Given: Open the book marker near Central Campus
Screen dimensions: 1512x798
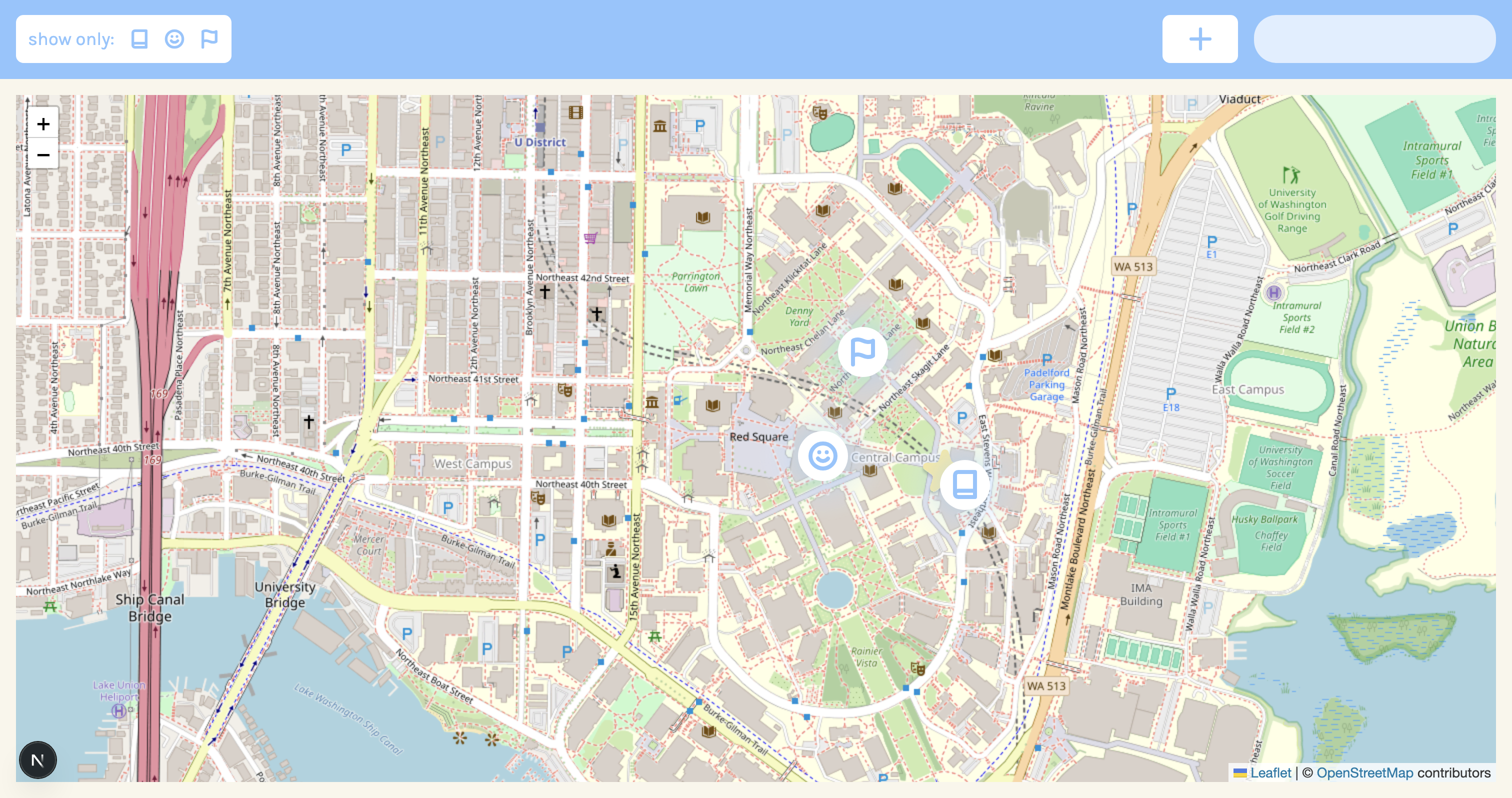Looking at the screenshot, I should 964,484.
